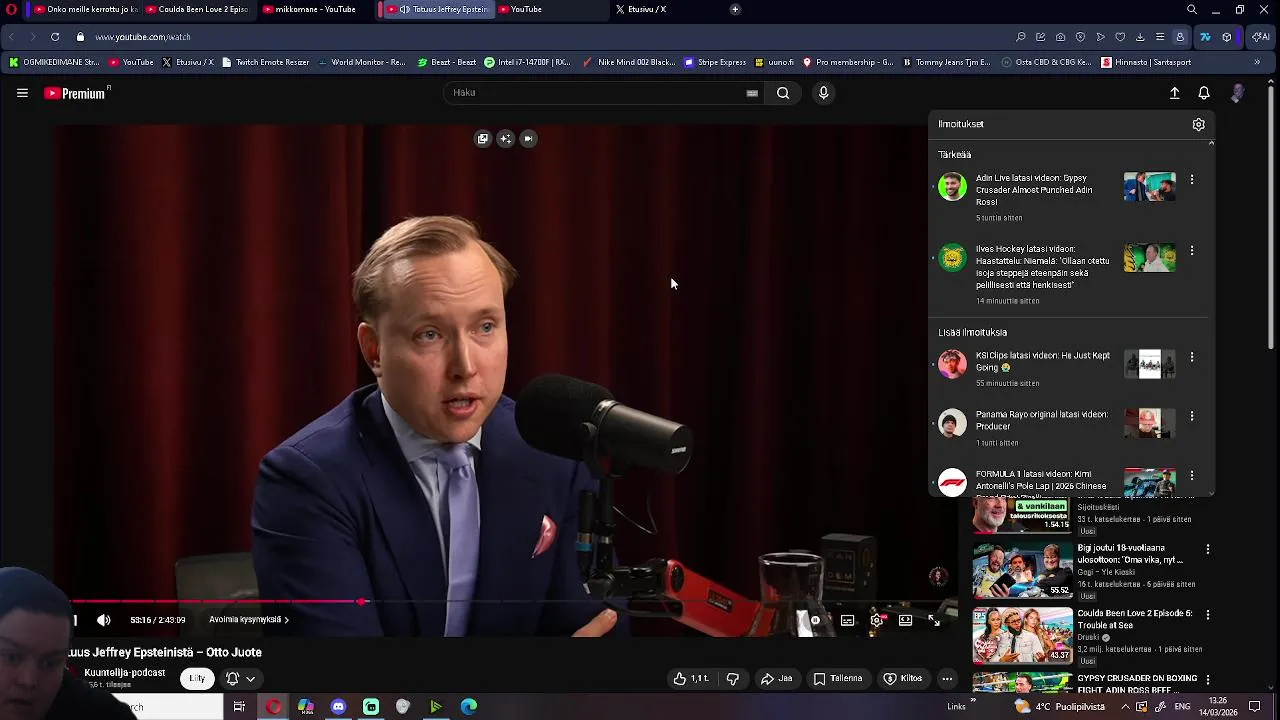Open a new browser tab with plus

tap(735, 9)
